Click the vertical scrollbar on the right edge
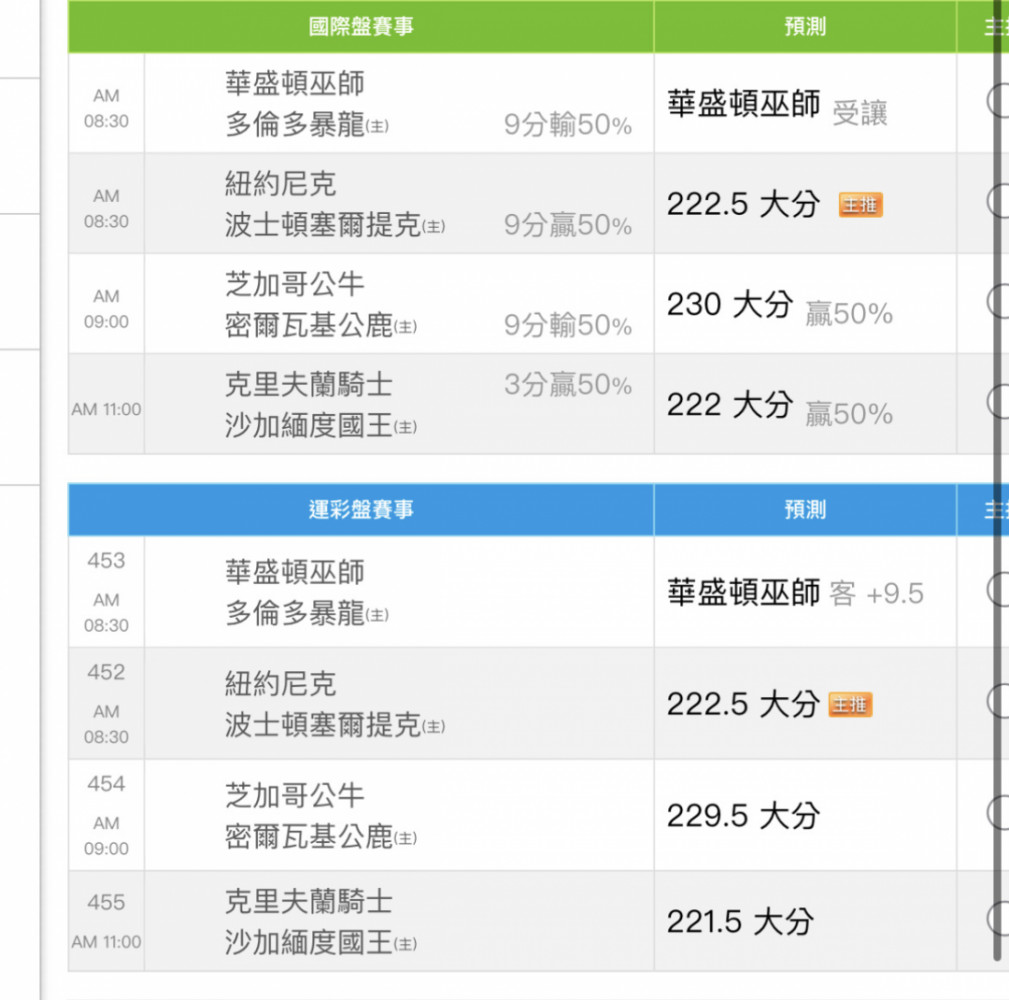1009x1000 pixels. click(x=998, y=479)
